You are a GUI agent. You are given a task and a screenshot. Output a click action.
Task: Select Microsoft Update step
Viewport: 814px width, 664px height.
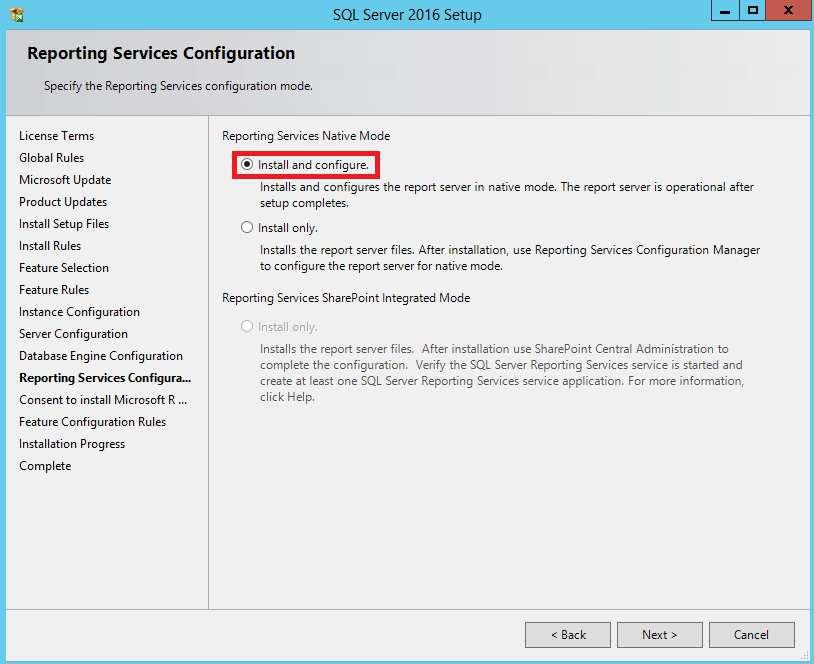click(x=65, y=180)
